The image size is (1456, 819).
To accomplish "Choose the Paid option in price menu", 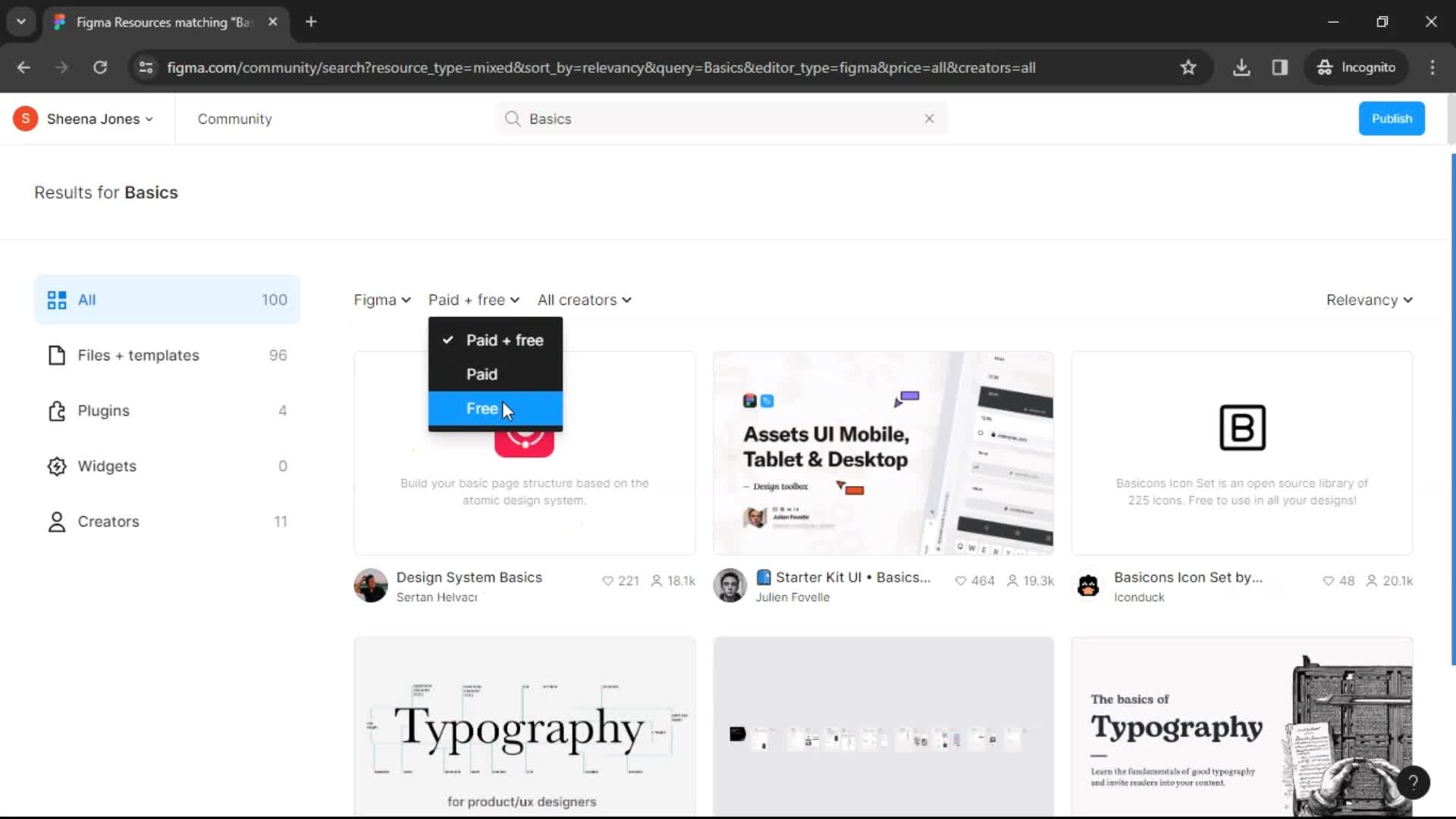I will point(495,375).
